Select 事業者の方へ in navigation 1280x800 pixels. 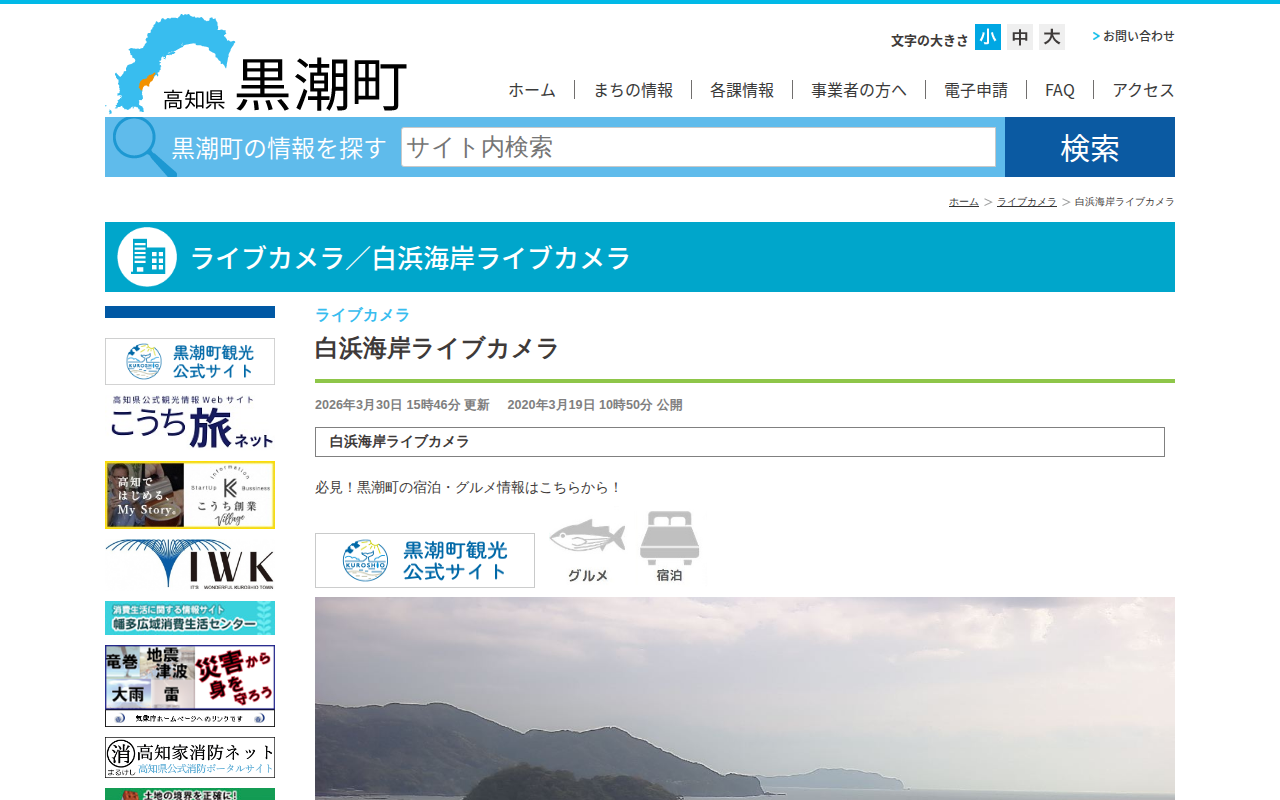point(859,90)
